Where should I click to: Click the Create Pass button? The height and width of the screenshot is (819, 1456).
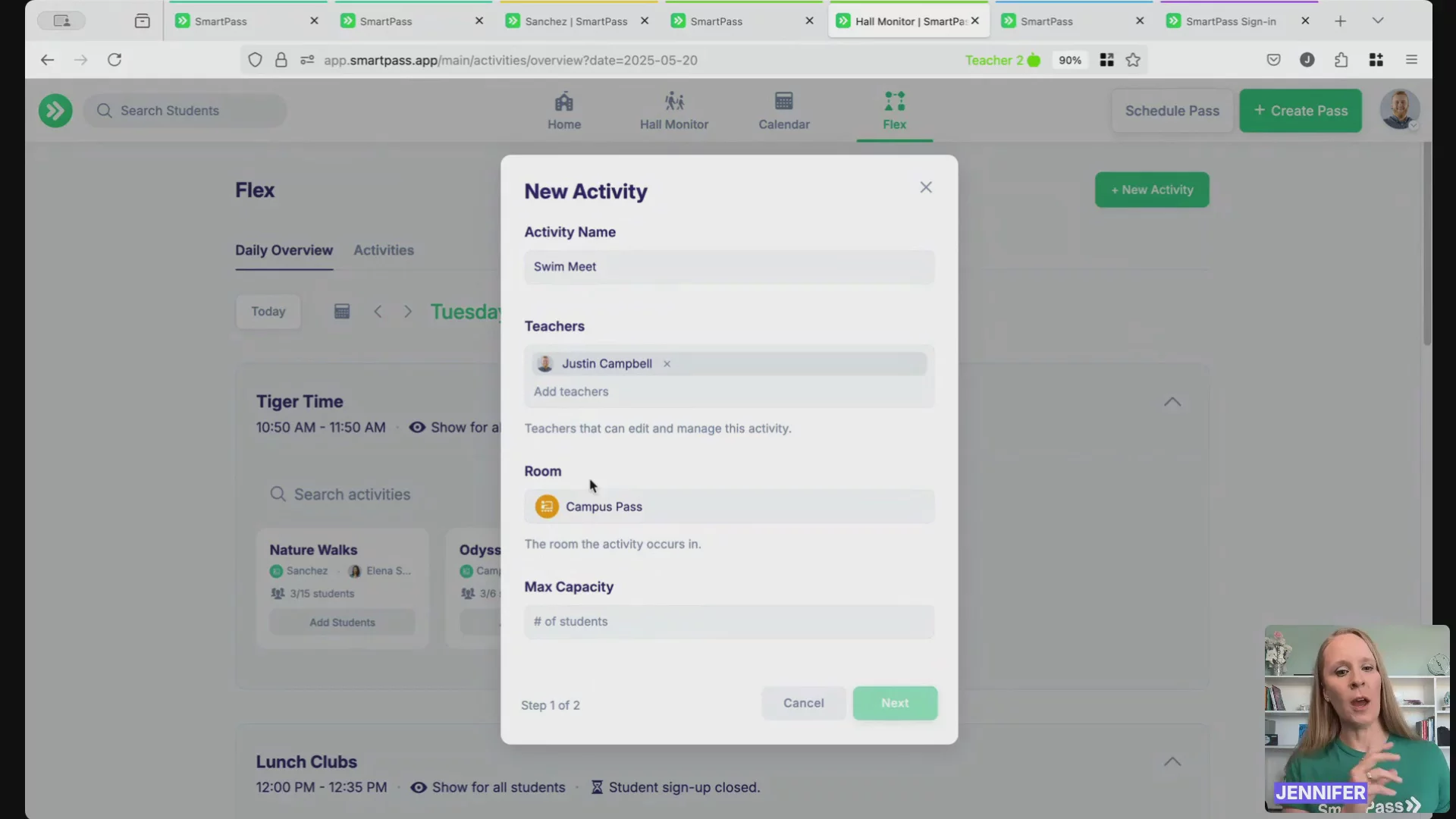[1301, 111]
